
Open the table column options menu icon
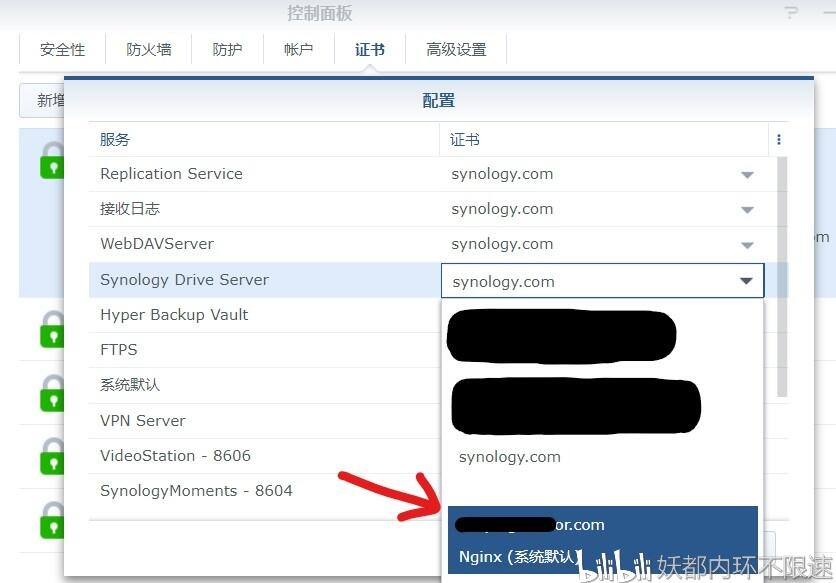click(778, 140)
